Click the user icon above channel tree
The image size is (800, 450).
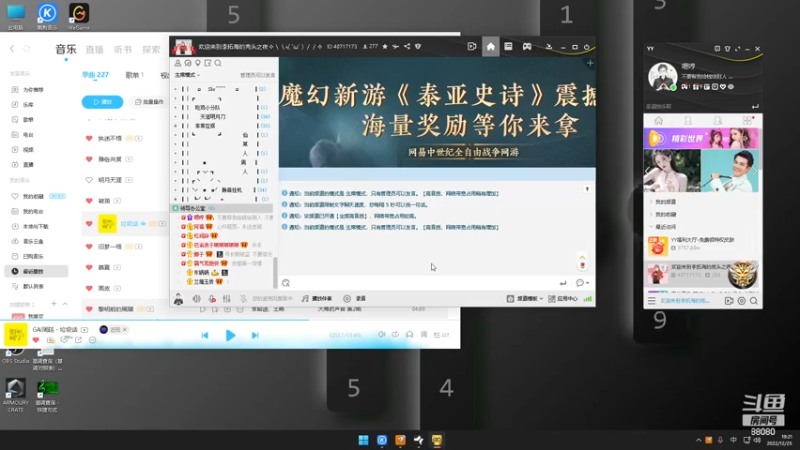pyautogui.click(x=178, y=63)
